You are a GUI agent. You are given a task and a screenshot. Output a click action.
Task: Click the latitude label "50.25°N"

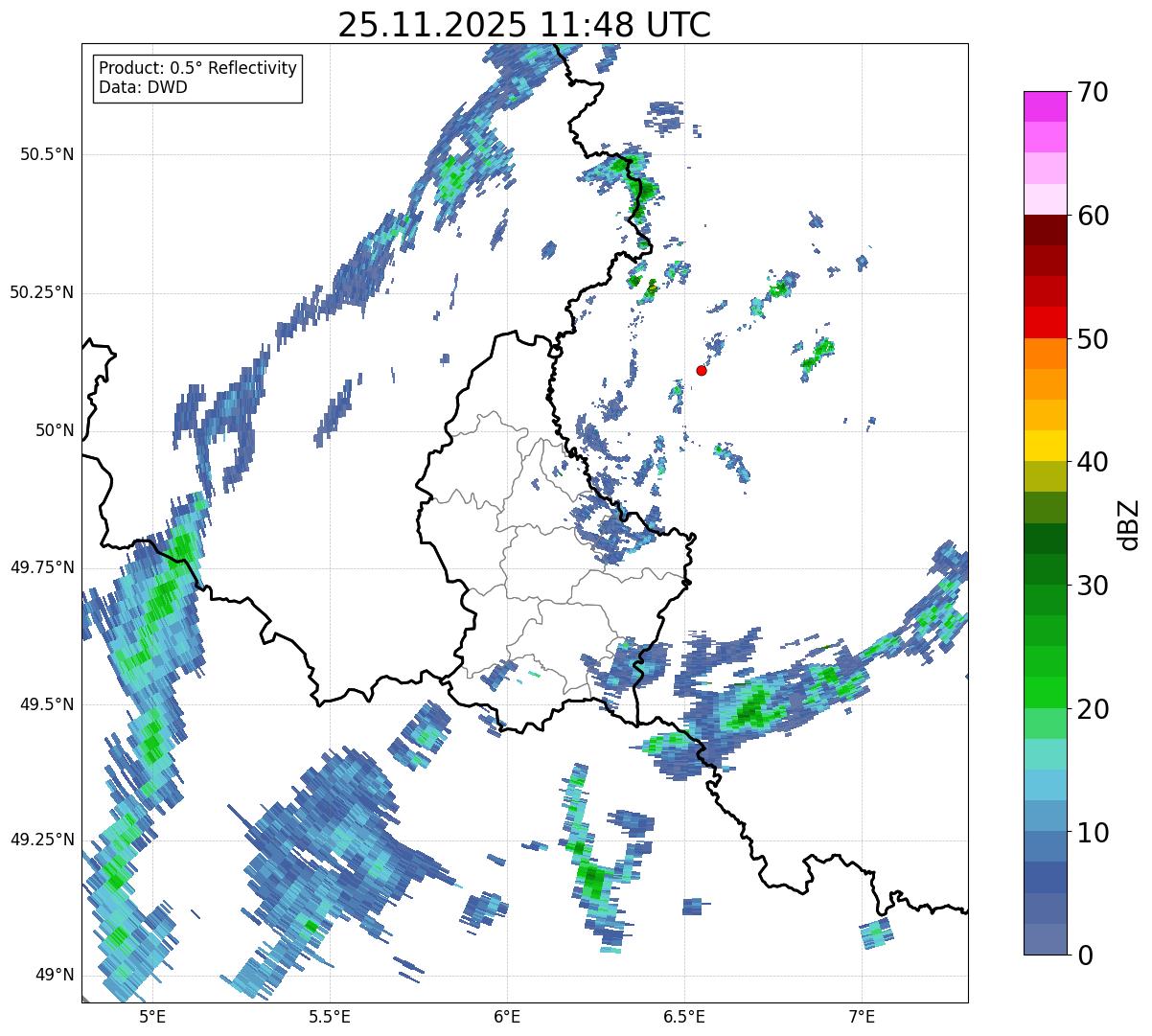point(42,292)
